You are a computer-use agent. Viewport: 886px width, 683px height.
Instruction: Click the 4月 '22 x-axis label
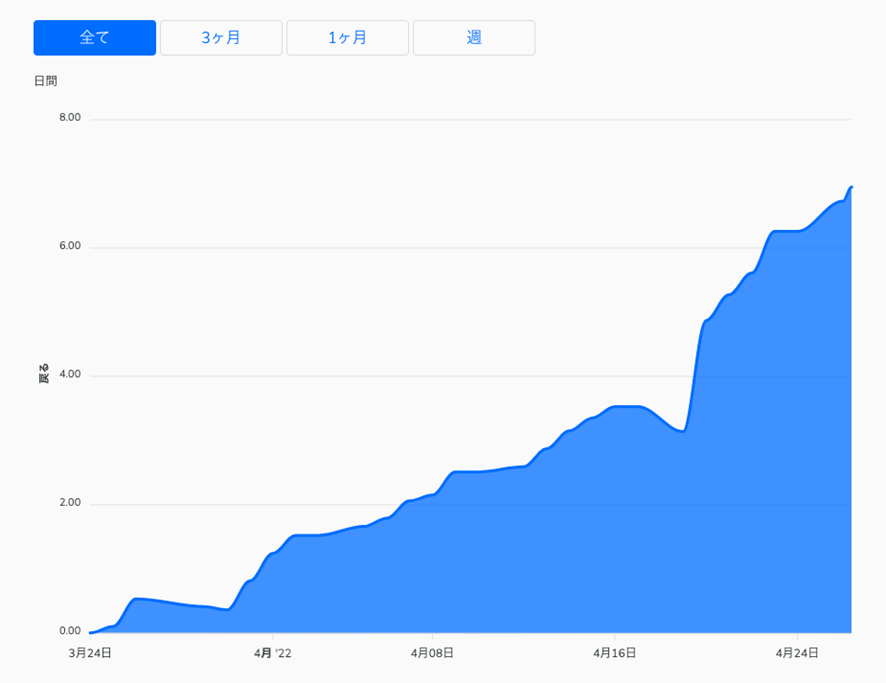coord(272,653)
